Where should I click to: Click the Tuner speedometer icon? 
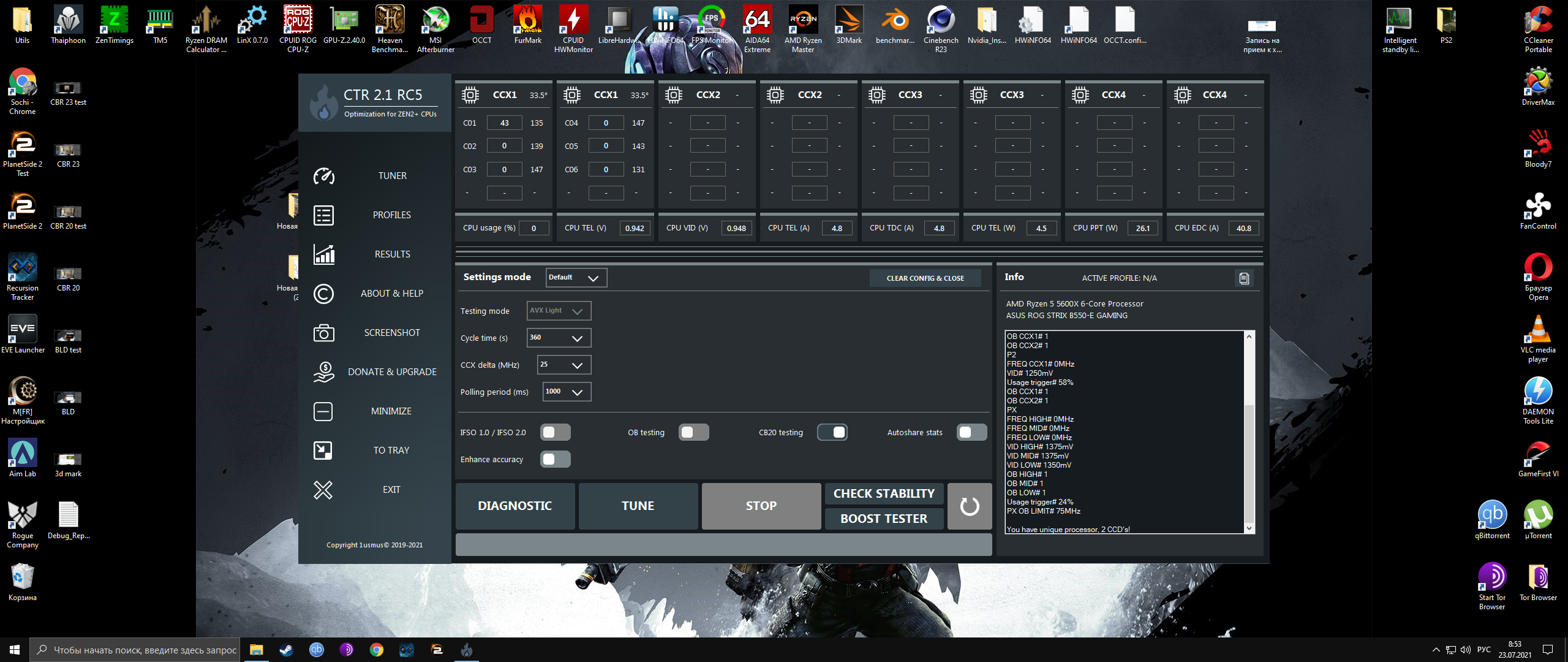click(323, 177)
